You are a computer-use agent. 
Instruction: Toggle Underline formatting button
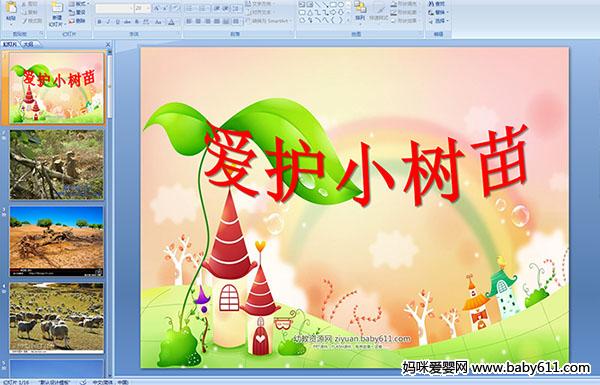(117, 22)
